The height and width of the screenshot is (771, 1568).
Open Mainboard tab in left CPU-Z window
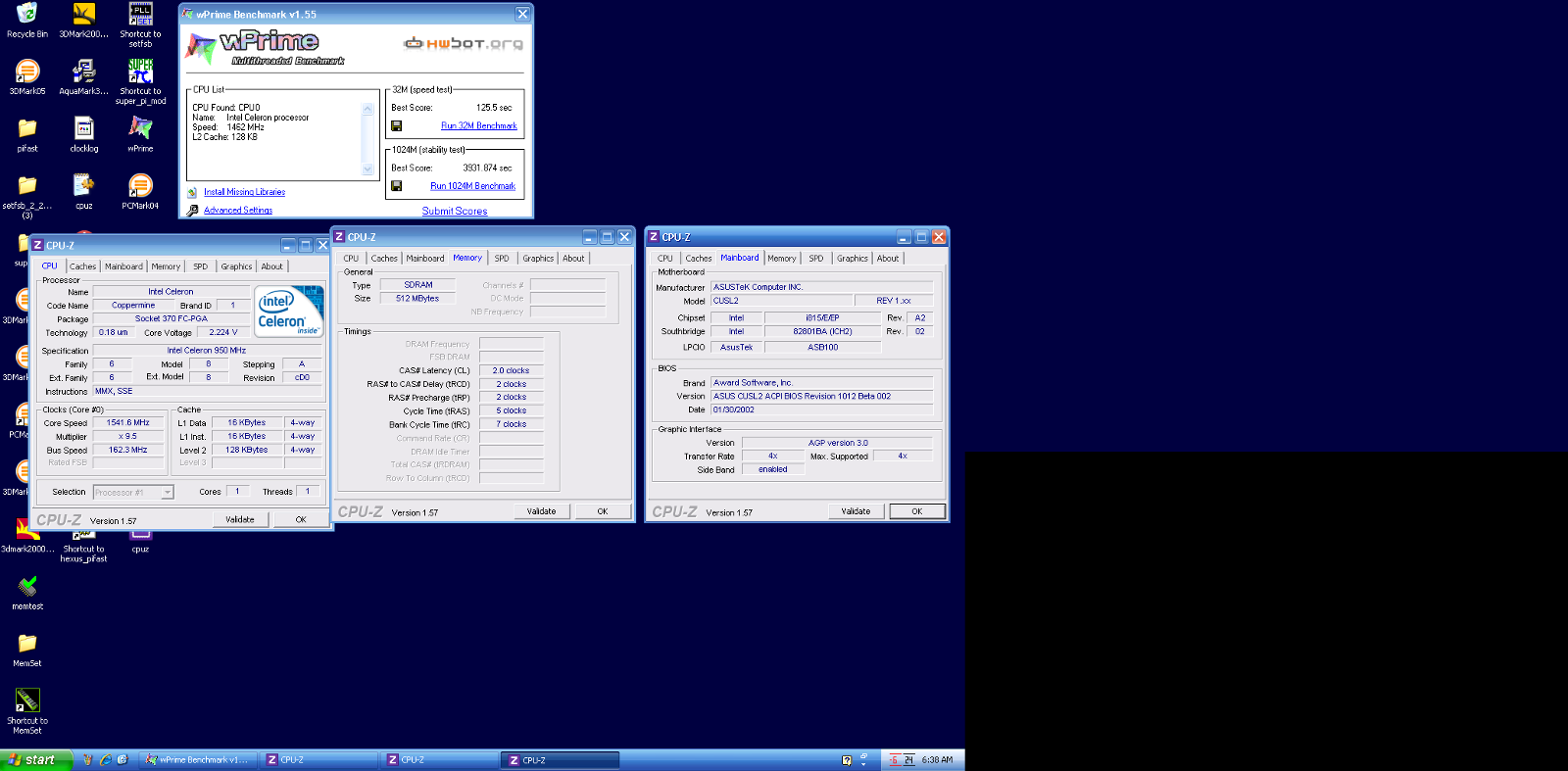click(x=123, y=266)
